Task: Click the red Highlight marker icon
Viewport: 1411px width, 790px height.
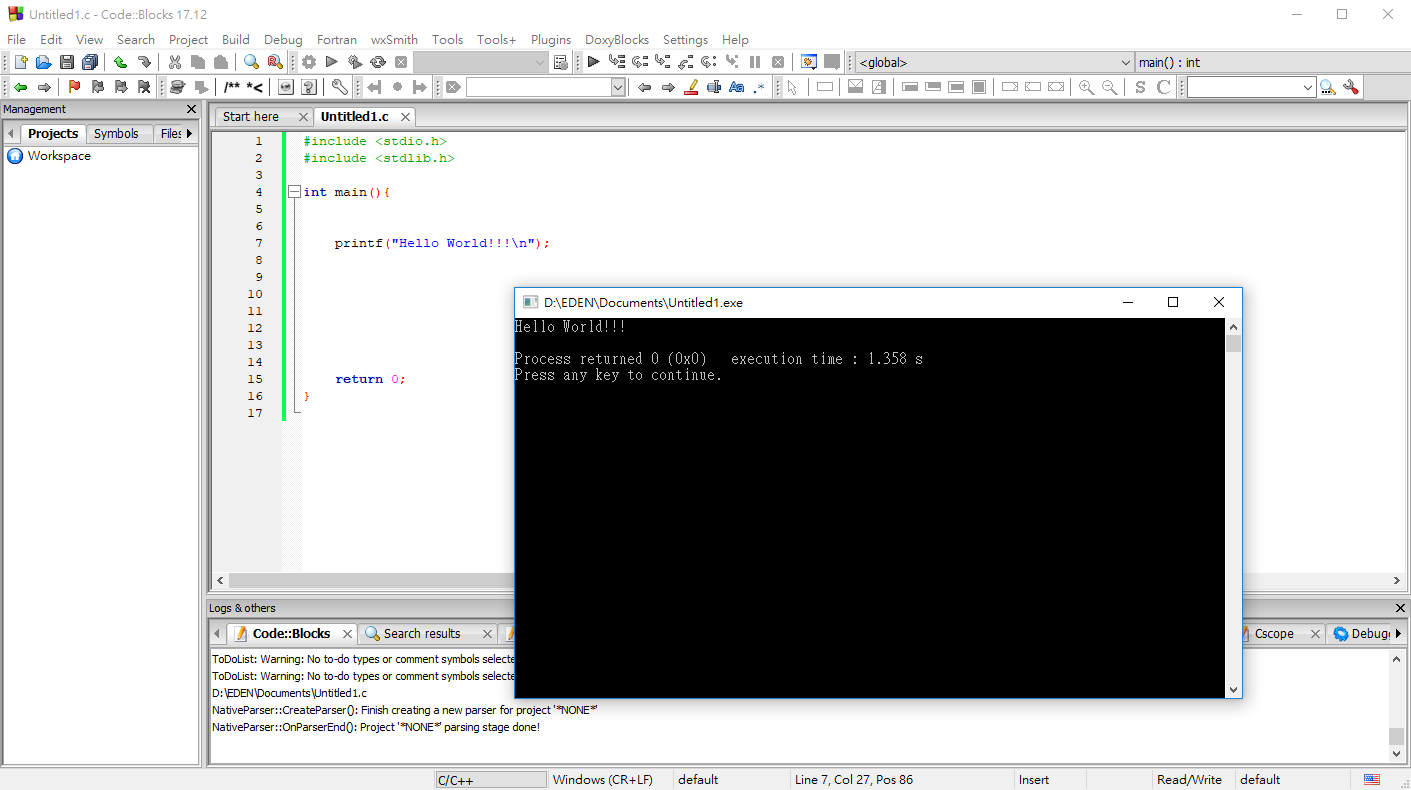Action: [691, 87]
